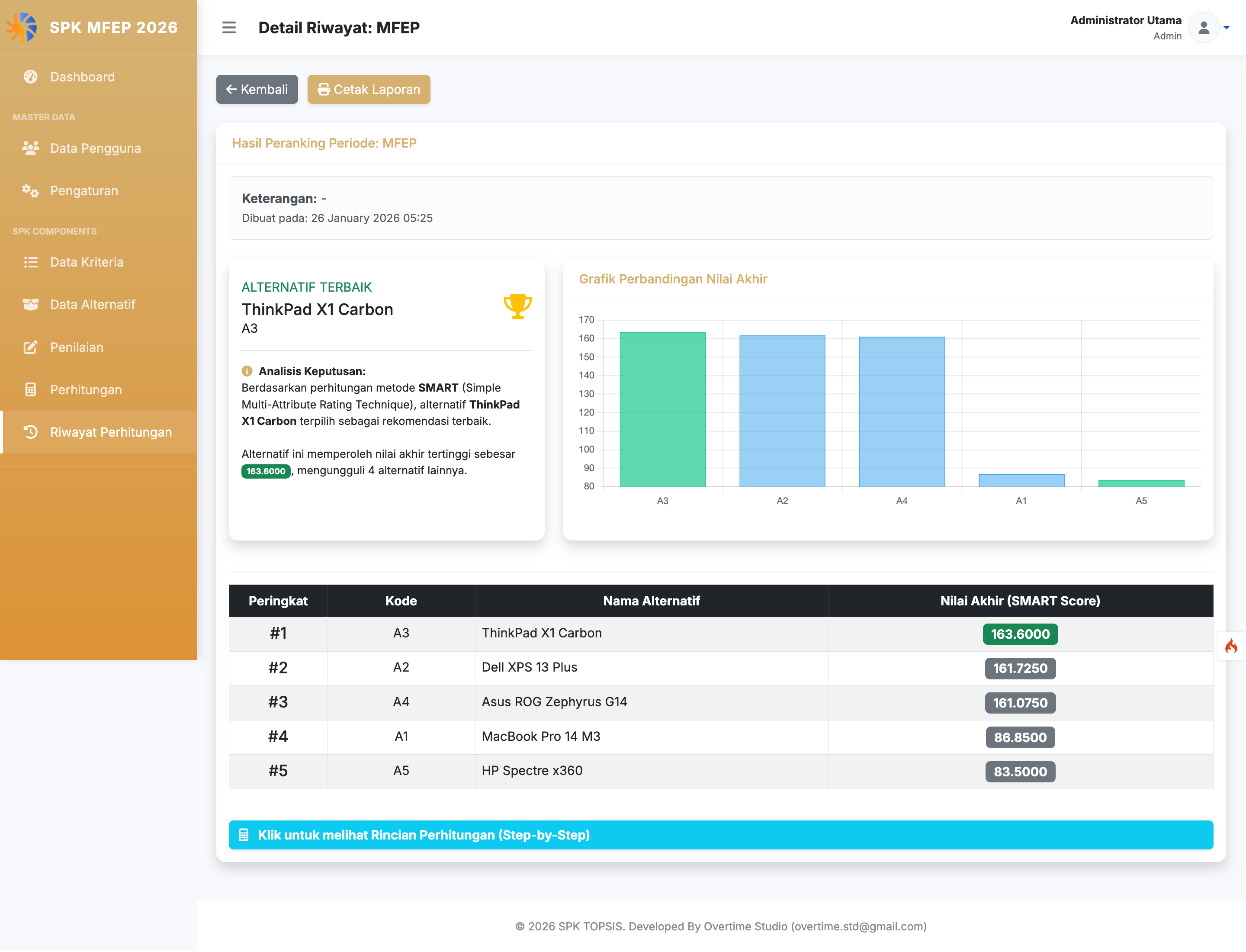The image size is (1246, 952).
Task: Select Riwayat Perhitungan menu item
Action: [x=98, y=432]
